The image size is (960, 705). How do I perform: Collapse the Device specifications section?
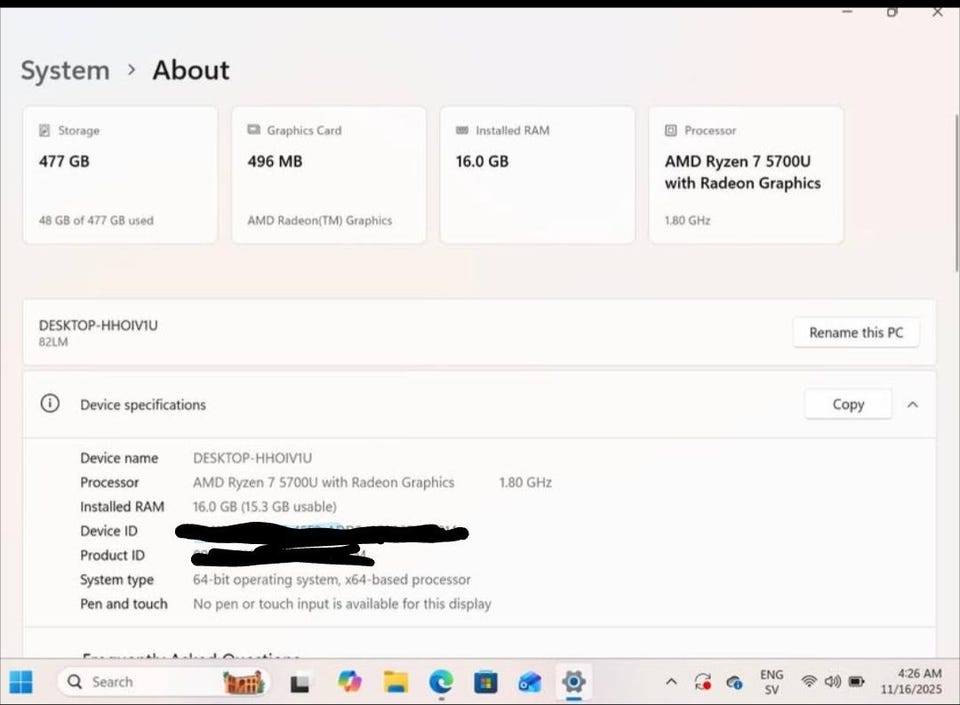pos(913,405)
